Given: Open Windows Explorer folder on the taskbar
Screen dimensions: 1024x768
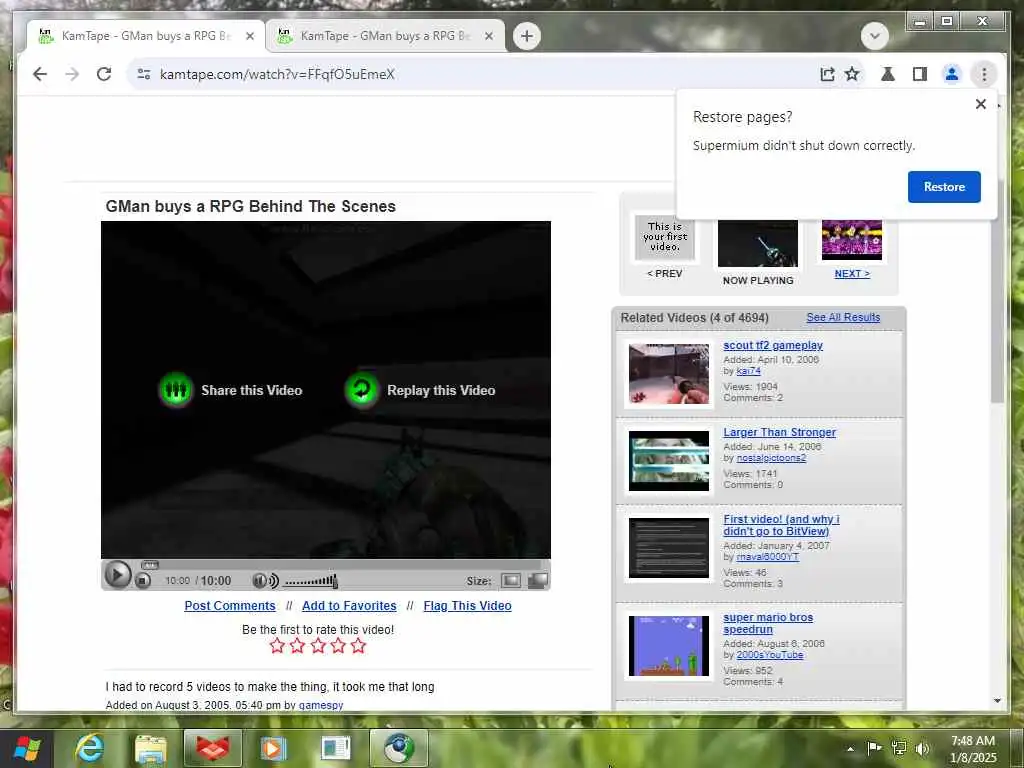Looking at the screenshot, I should pos(151,748).
